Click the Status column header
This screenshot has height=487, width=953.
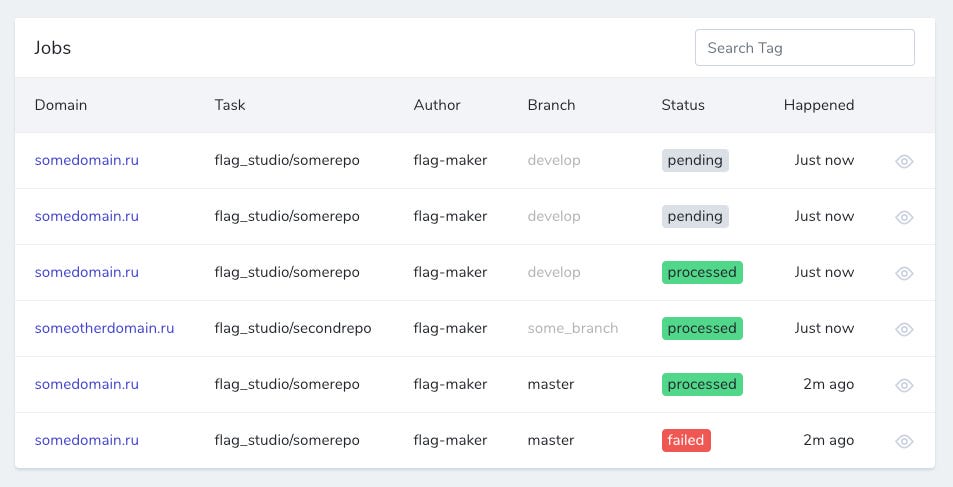(683, 105)
